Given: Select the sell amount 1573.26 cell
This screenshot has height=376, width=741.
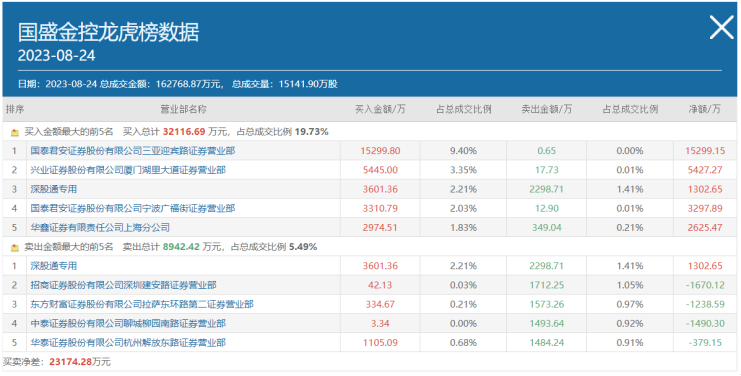Looking at the screenshot, I should point(546,304).
